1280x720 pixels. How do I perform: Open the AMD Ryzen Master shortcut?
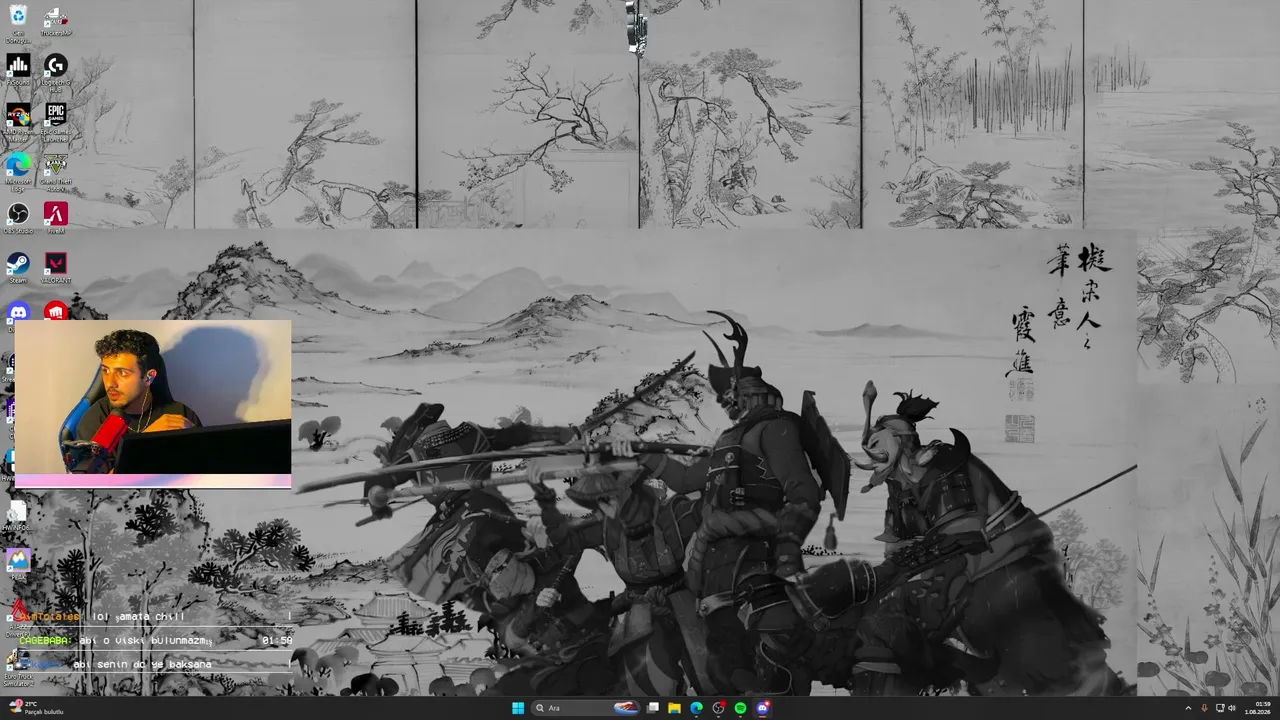pyautogui.click(x=18, y=122)
